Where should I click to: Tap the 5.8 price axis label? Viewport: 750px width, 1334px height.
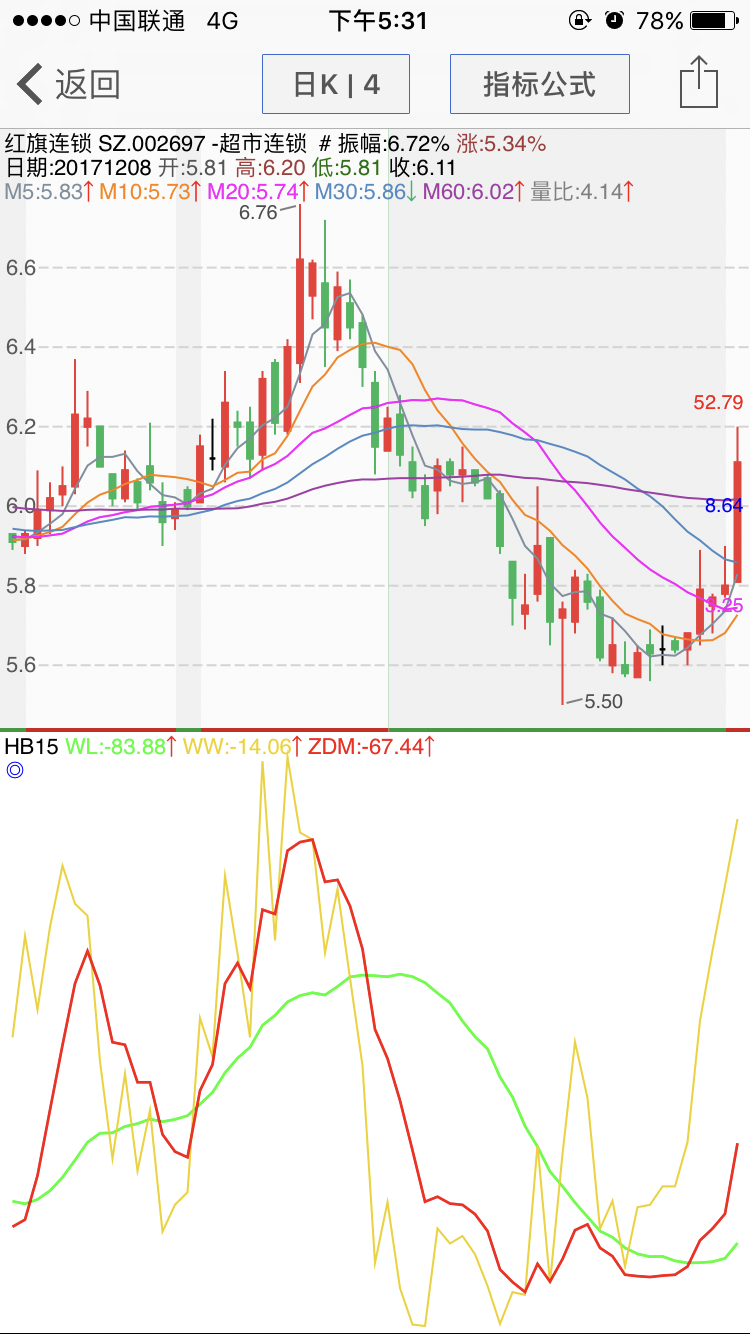(x=20, y=585)
